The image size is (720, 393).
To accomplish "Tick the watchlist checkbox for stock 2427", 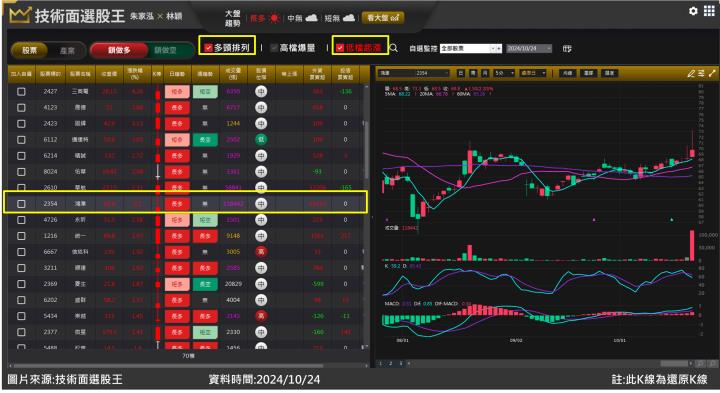I will point(21,92).
